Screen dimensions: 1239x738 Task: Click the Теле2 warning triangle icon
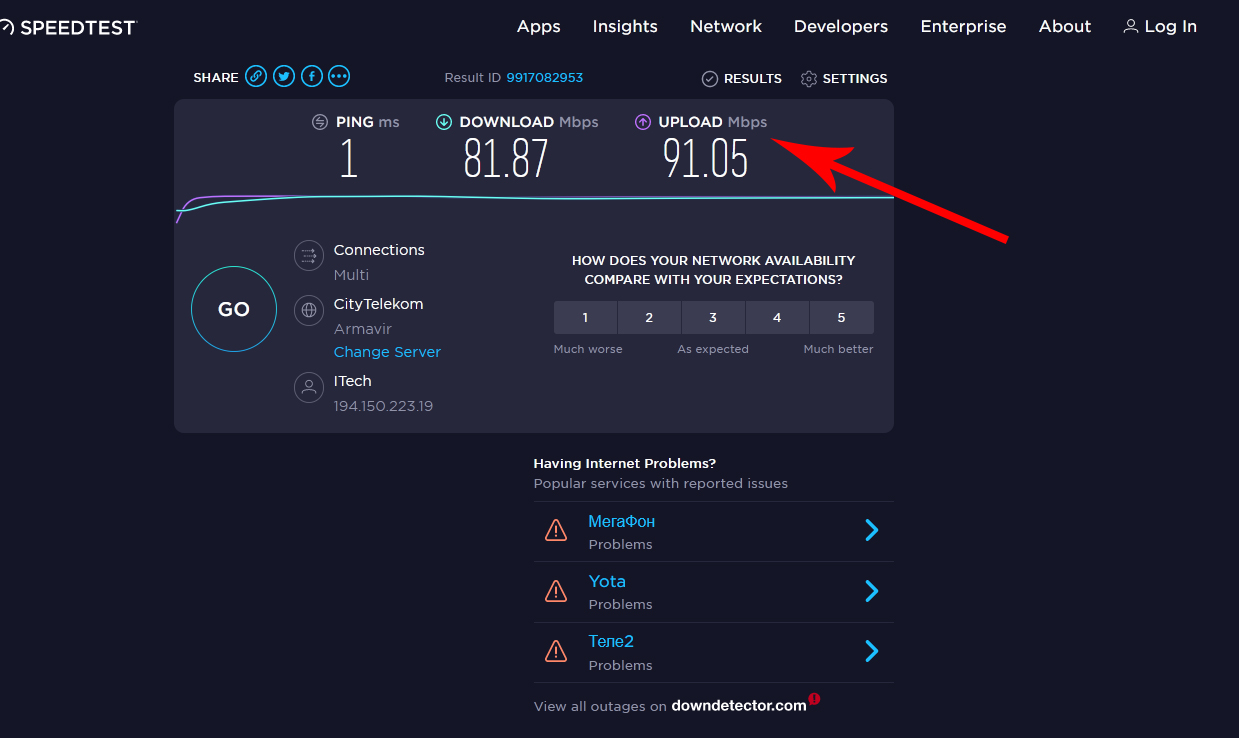point(556,651)
